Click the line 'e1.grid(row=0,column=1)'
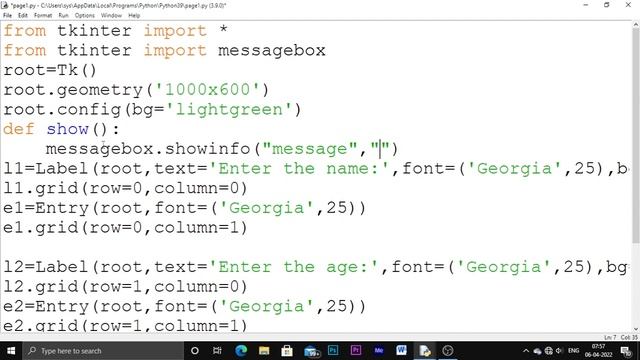640x360 pixels. coord(125,227)
